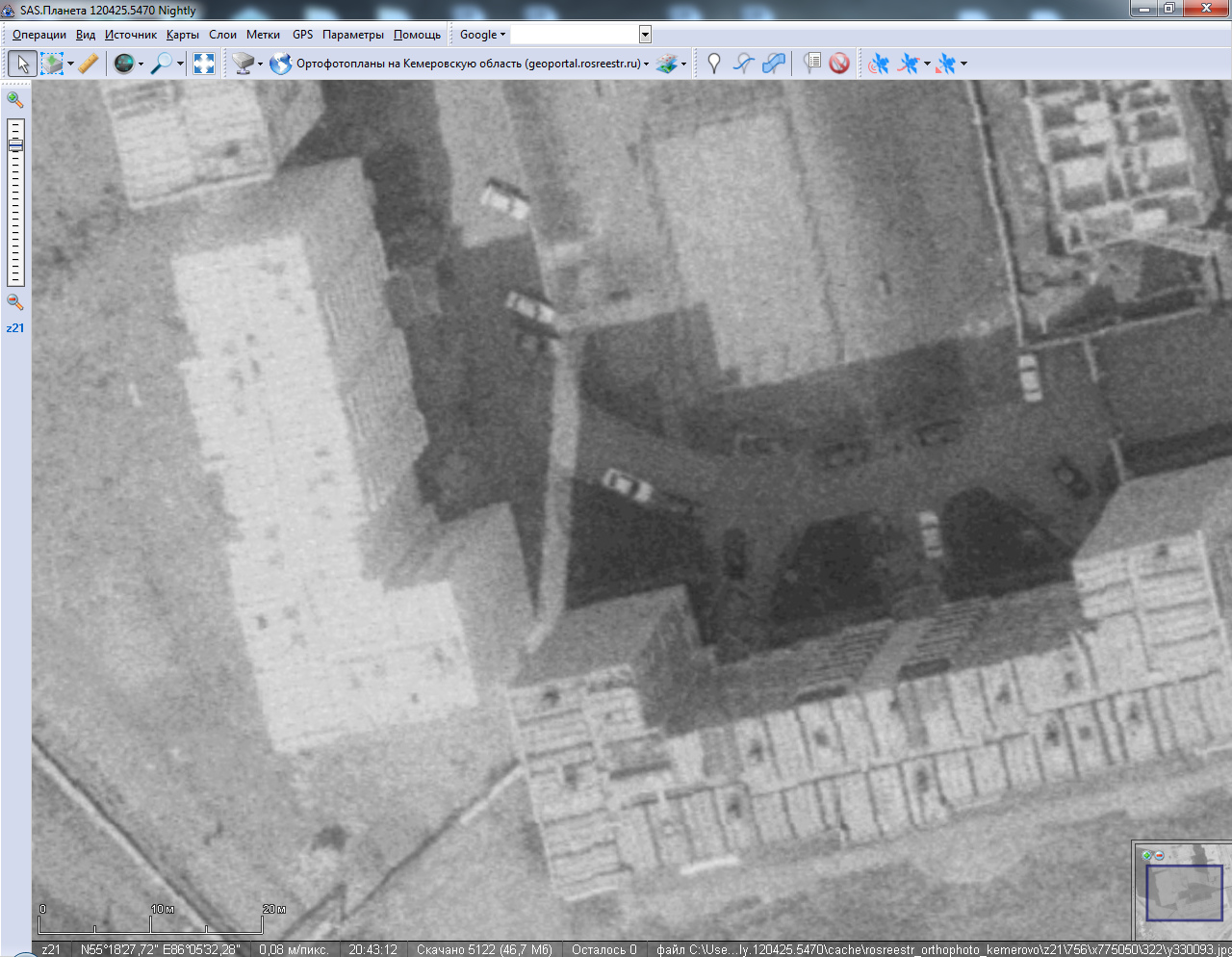The width and height of the screenshot is (1232, 957).
Task: Open the Операции menu
Action: (39, 35)
